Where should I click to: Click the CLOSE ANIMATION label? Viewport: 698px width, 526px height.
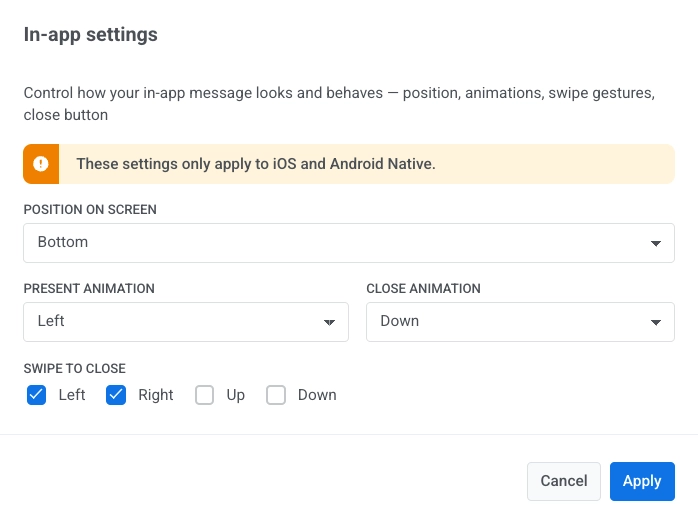[423, 288]
